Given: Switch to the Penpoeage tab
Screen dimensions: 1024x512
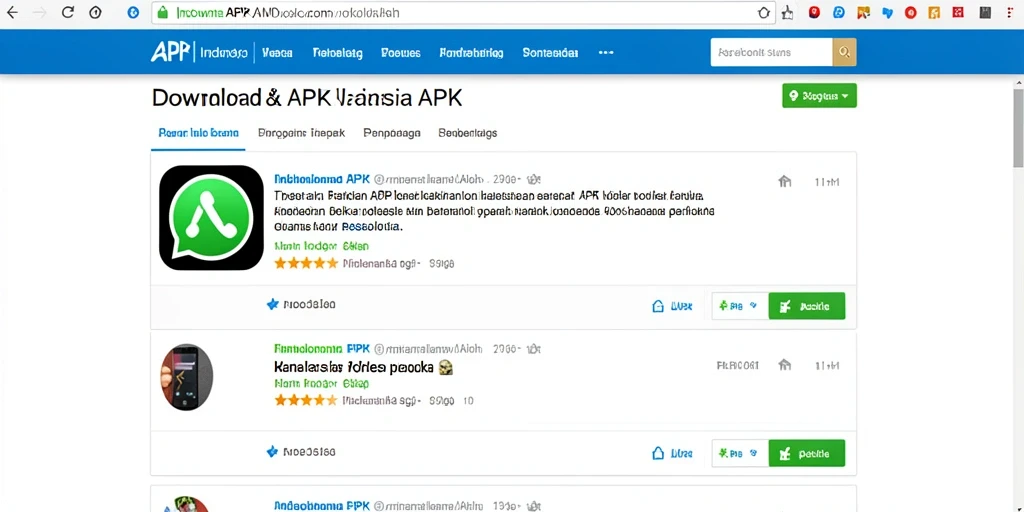Looking at the screenshot, I should tap(392, 133).
